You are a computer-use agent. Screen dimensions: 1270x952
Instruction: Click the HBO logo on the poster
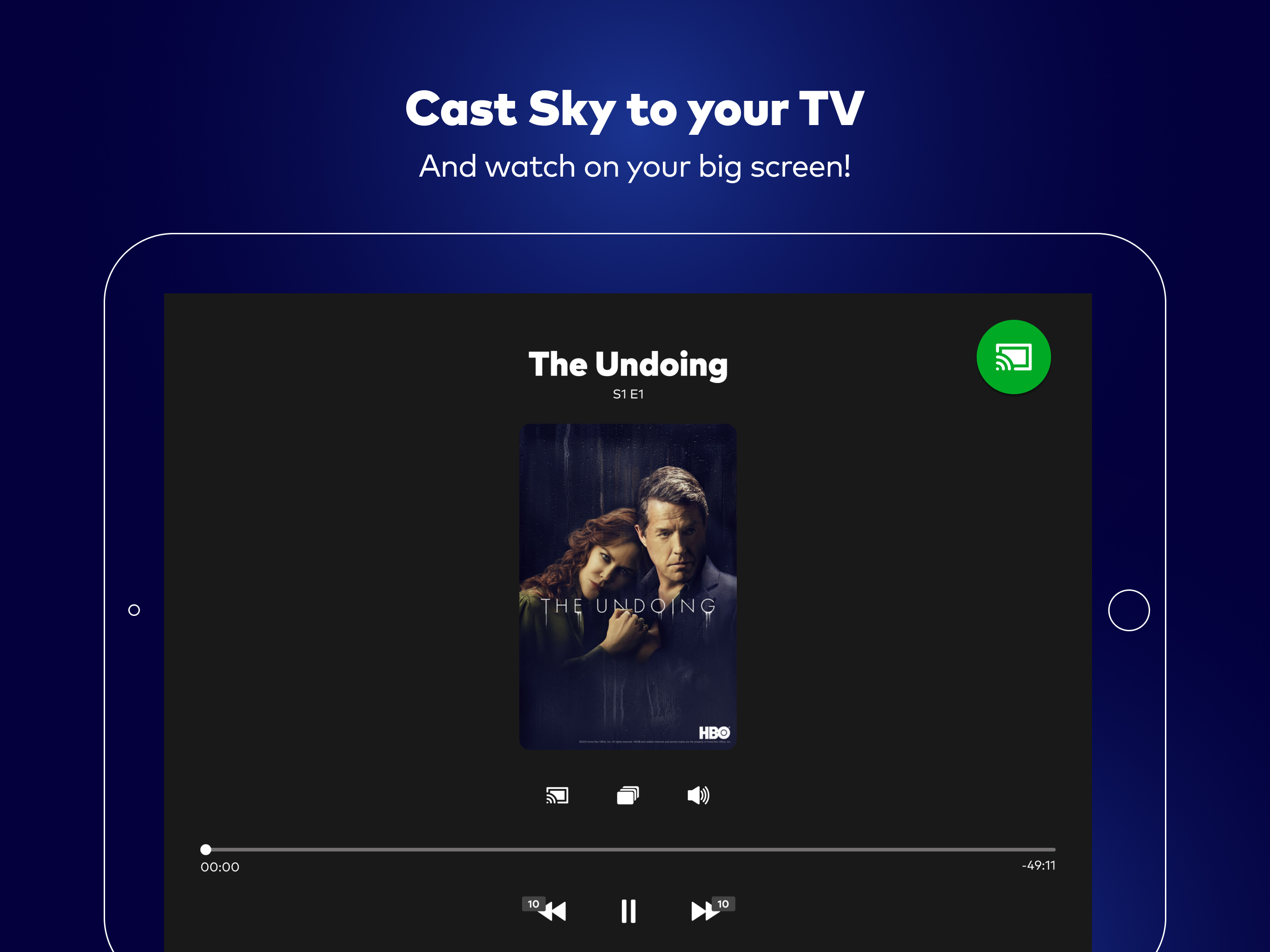tap(714, 733)
